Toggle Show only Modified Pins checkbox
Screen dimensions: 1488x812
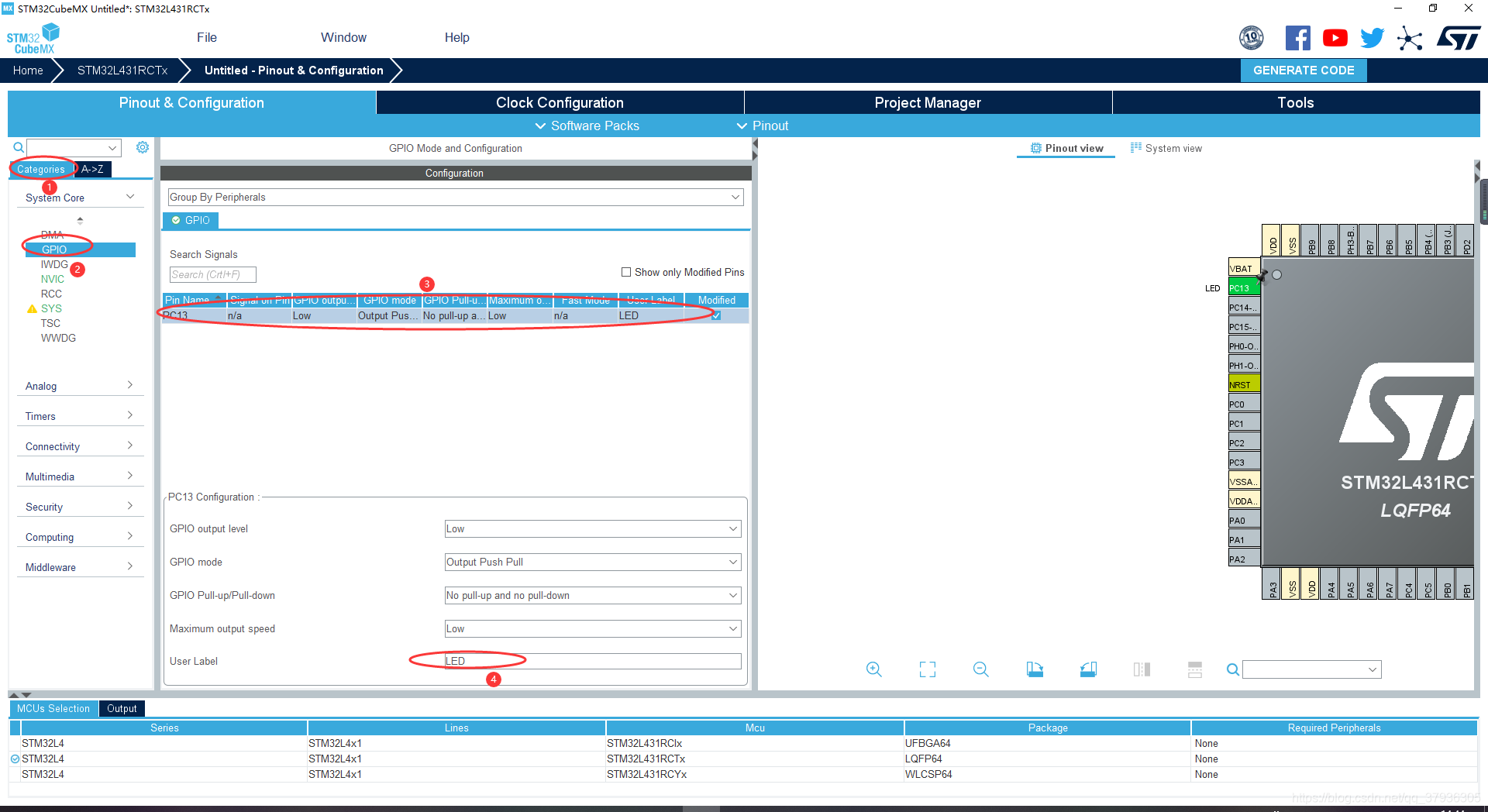click(x=626, y=272)
